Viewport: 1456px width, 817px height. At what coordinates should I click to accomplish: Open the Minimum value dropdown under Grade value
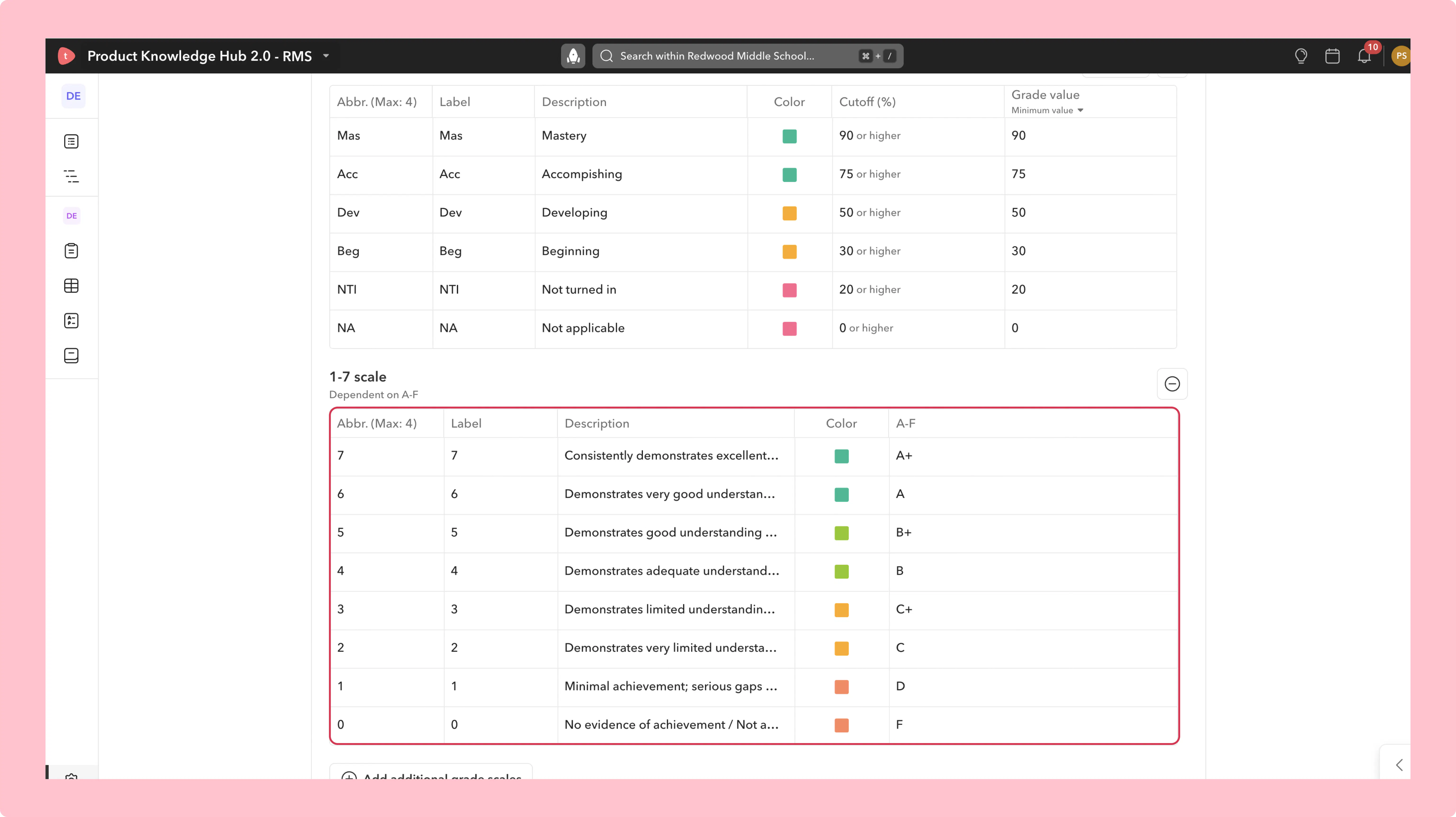[x=1047, y=110]
